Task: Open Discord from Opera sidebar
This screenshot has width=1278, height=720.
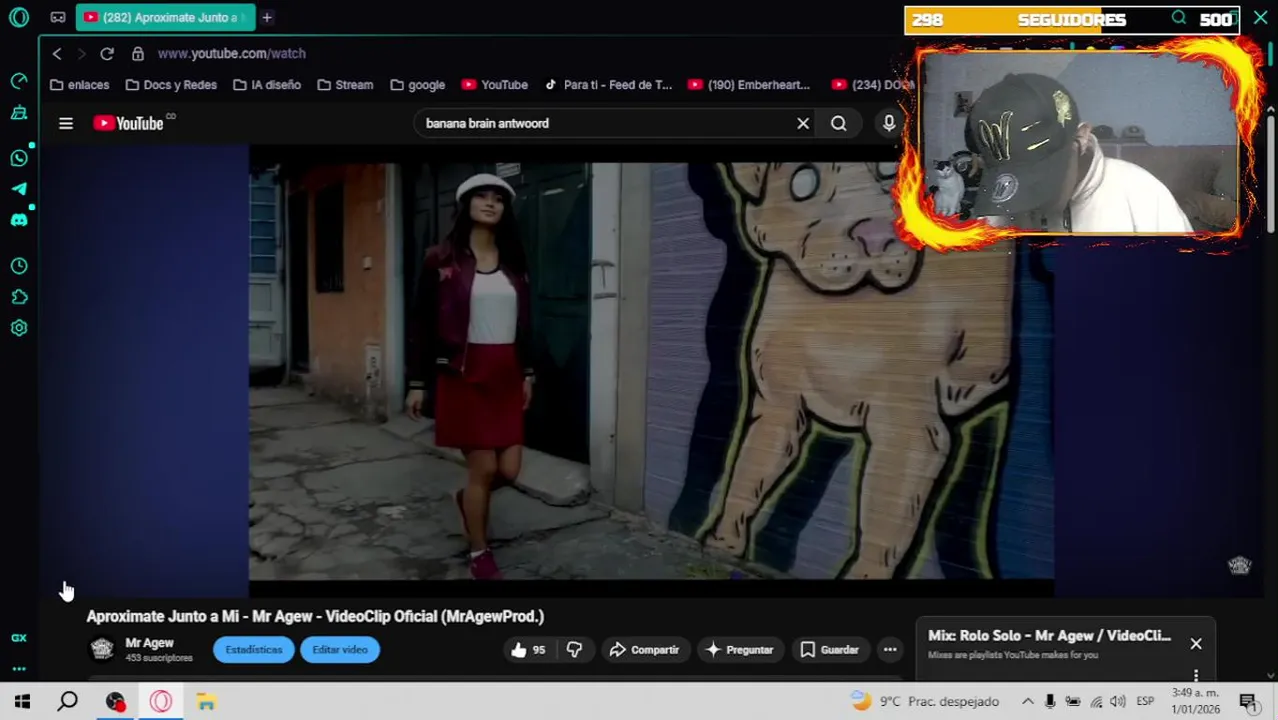Action: click(x=19, y=220)
